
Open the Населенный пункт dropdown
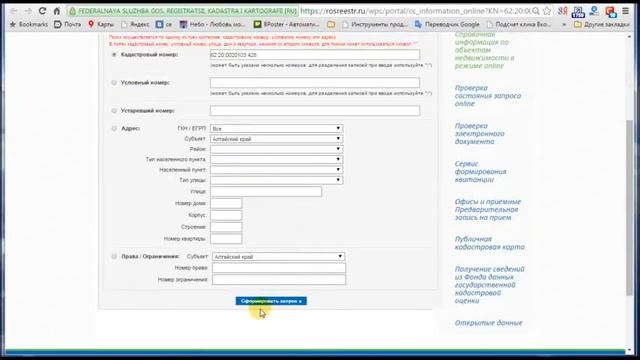276,169
